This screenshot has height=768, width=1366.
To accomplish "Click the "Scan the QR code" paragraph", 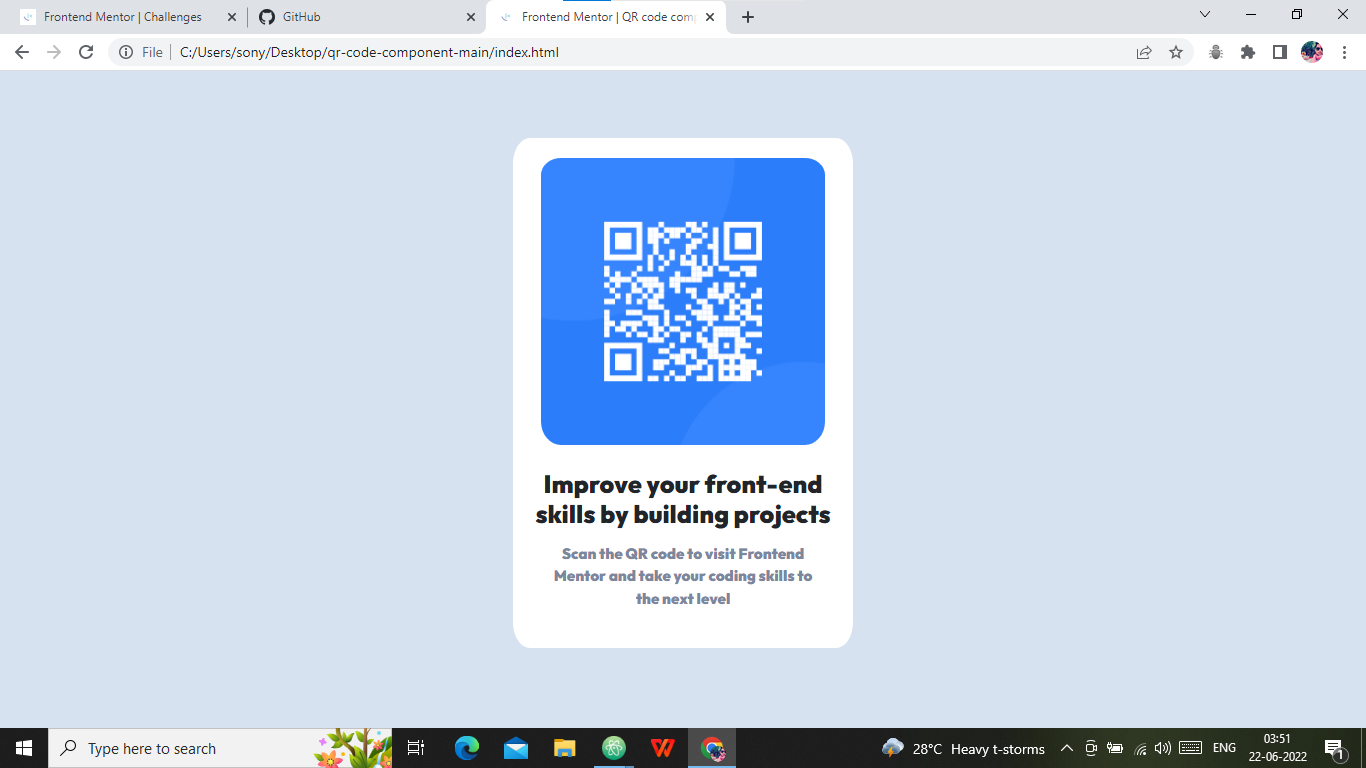I will [683, 576].
